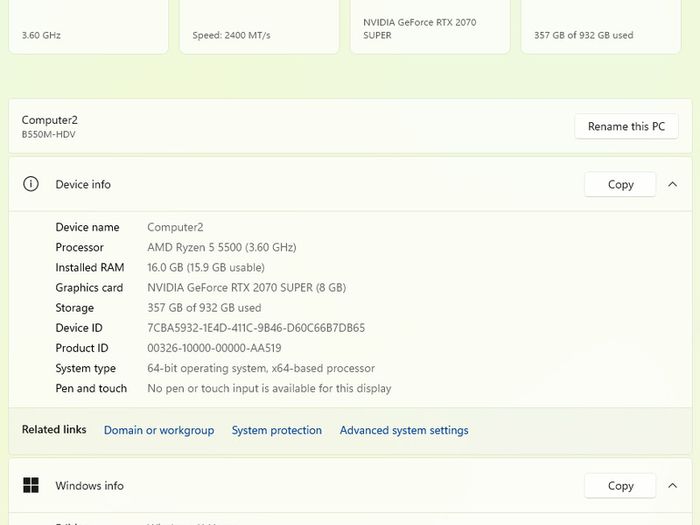Click the B550M-HDV model text
The width and height of the screenshot is (700, 525).
click(x=49, y=135)
